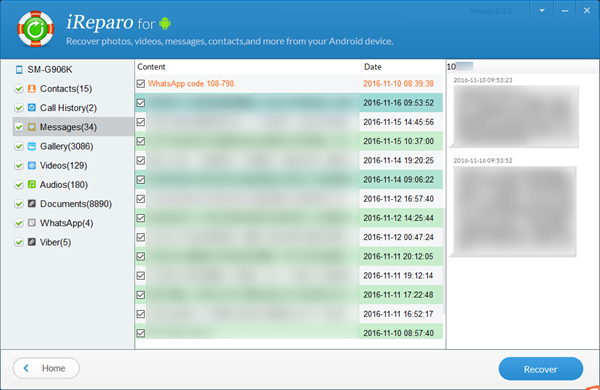Click the date 2016-11-11 17:22:48
Screen dimensions: 600x390
coord(398,295)
